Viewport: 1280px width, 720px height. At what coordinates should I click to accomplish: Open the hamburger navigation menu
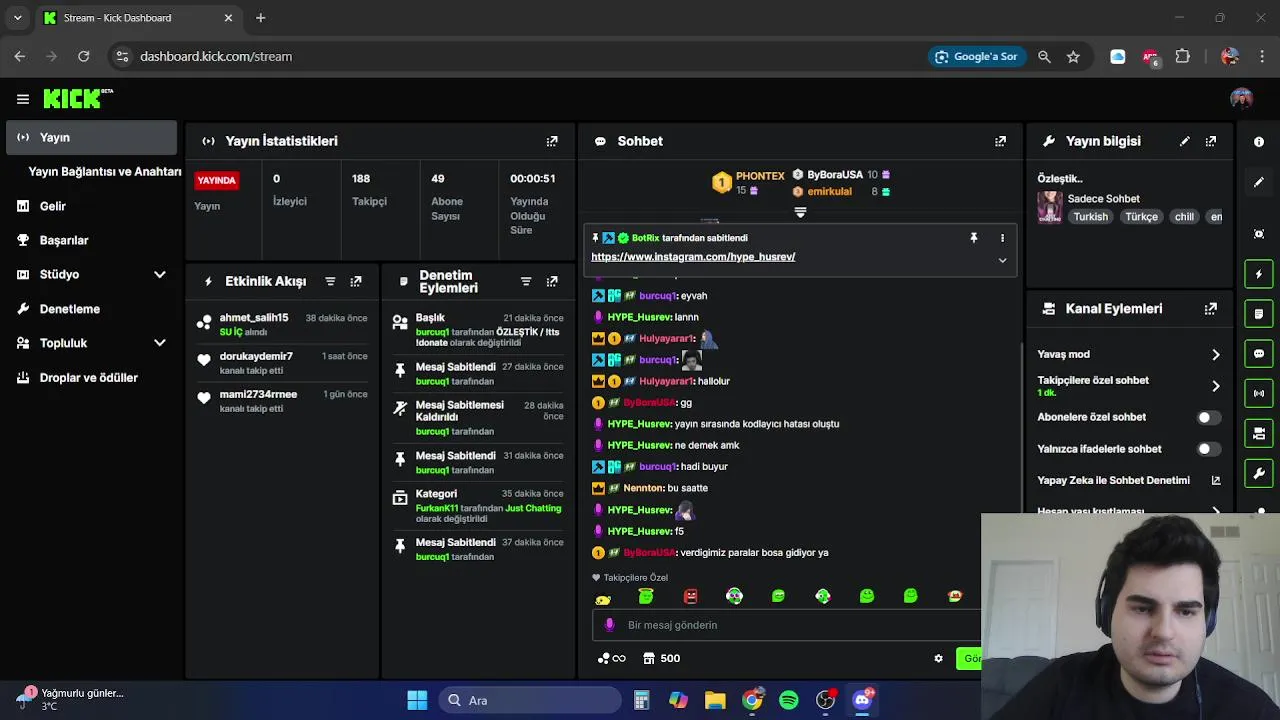click(x=22, y=99)
